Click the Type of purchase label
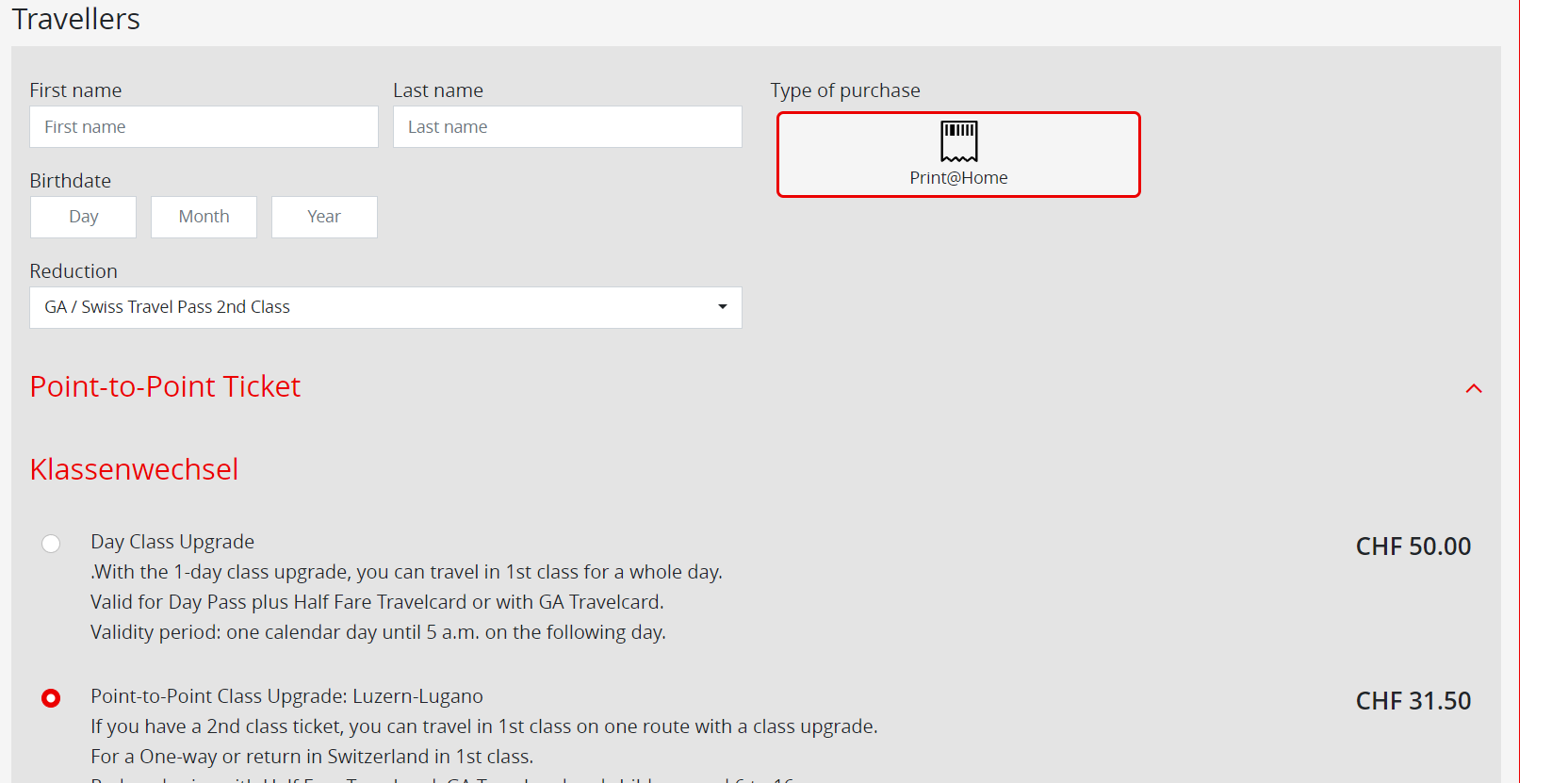The width and height of the screenshot is (1568, 783). point(845,90)
